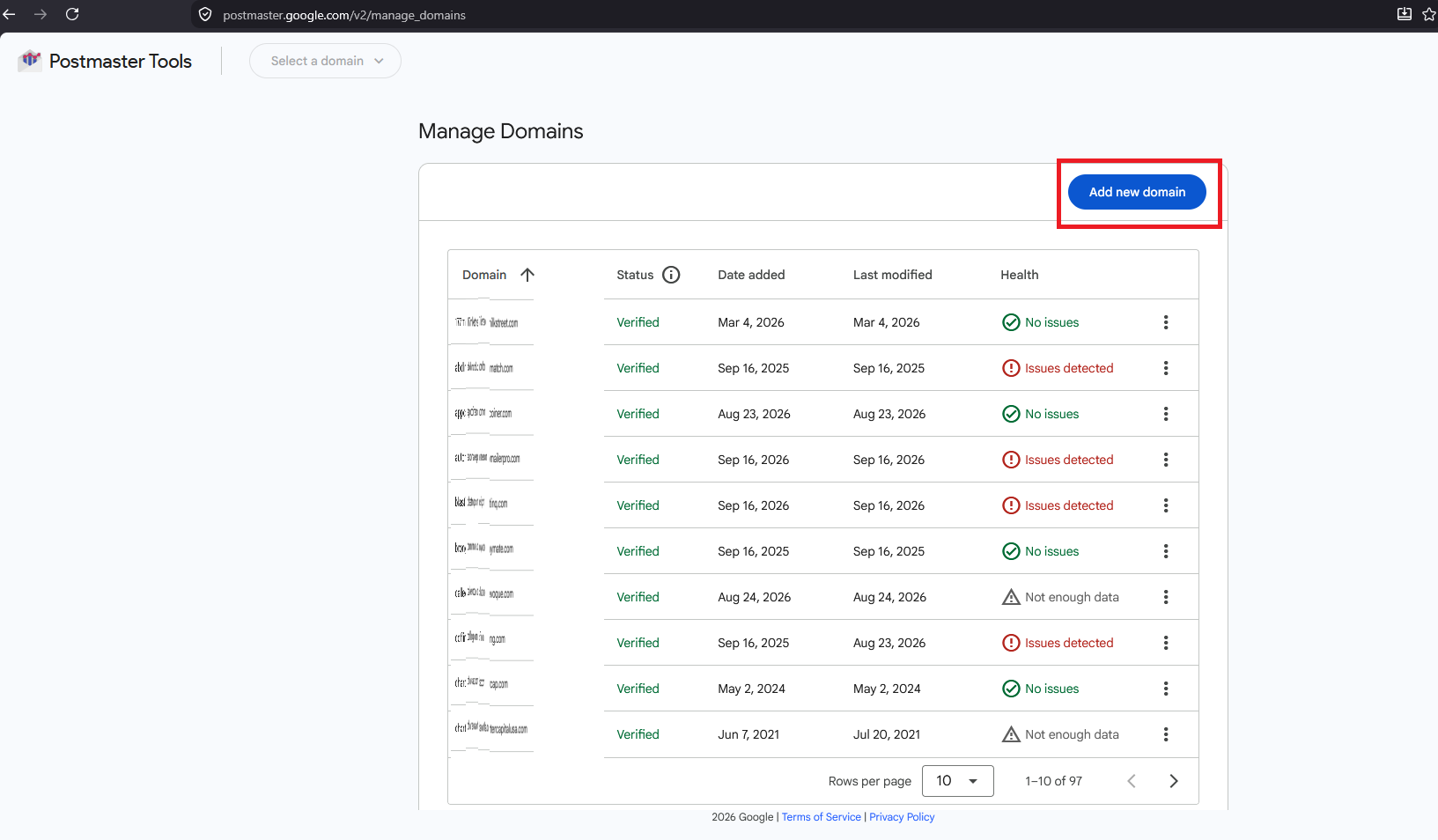Open row options for domain added Aug 24, 2026
The width and height of the screenshot is (1438, 840).
coord(1166,597)
